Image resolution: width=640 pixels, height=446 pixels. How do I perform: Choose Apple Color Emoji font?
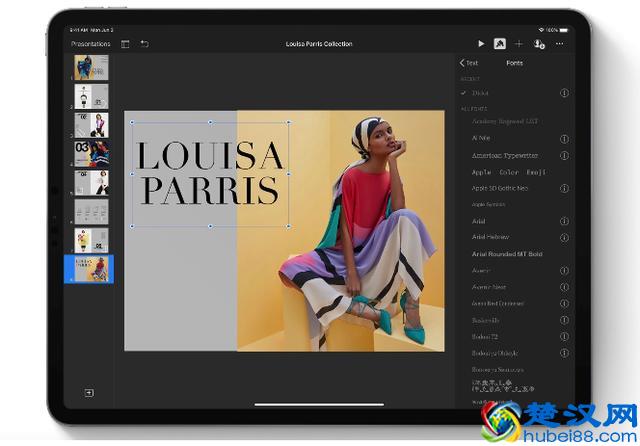point(509,172)
